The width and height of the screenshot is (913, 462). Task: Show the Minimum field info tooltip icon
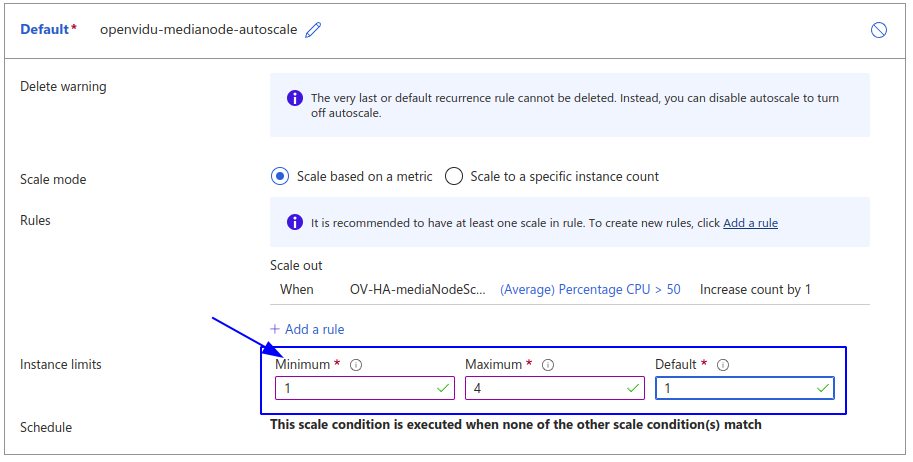(x=356, y=365)
